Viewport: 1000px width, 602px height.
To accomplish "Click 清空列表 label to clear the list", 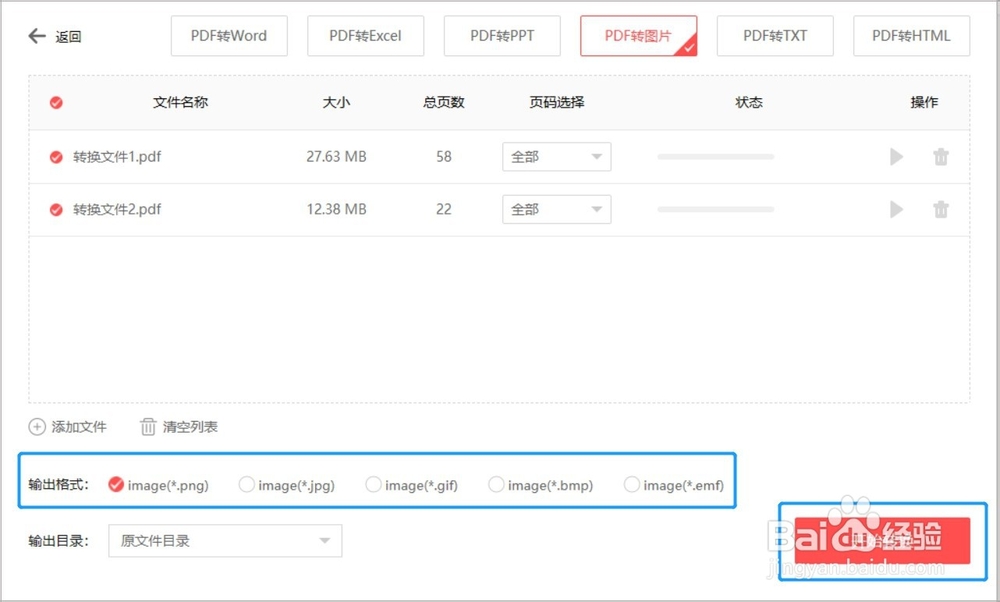I will coord(190,427).
